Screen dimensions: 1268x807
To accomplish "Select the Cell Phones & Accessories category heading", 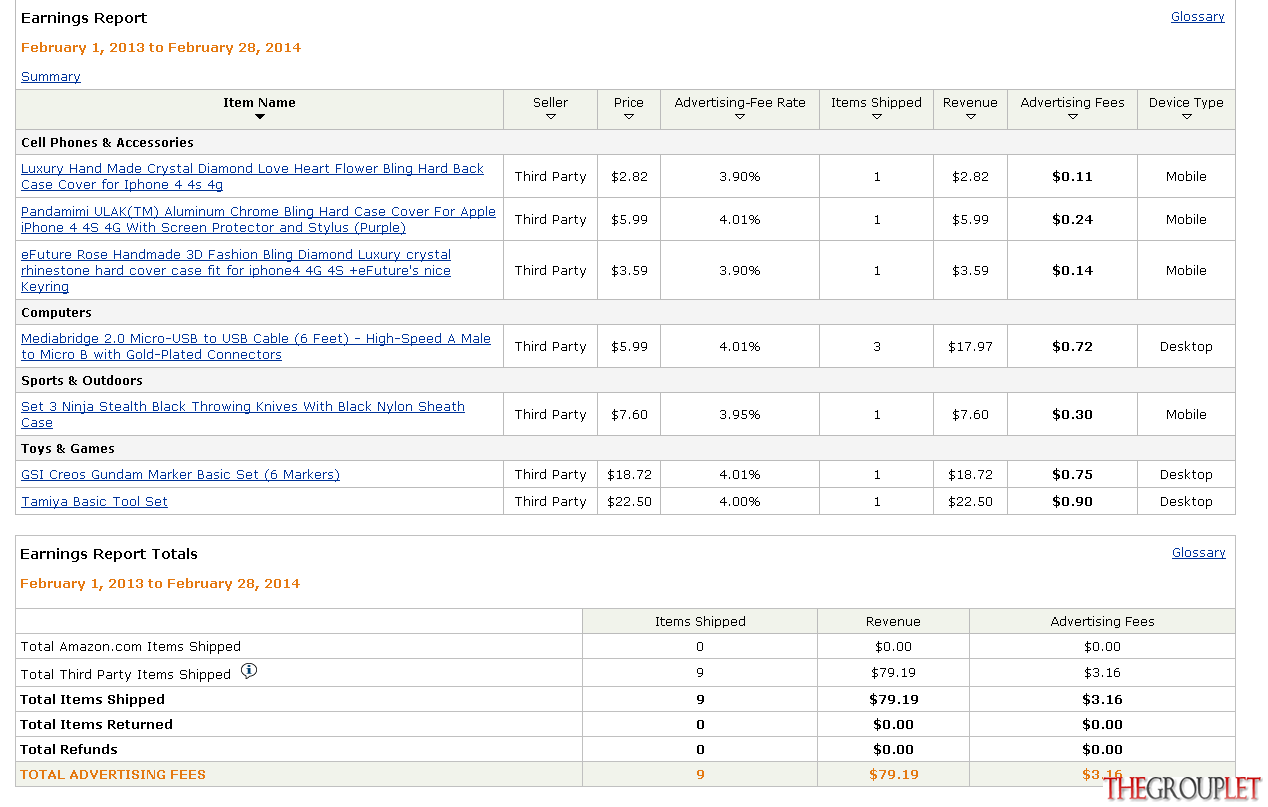I will [108, 143].
